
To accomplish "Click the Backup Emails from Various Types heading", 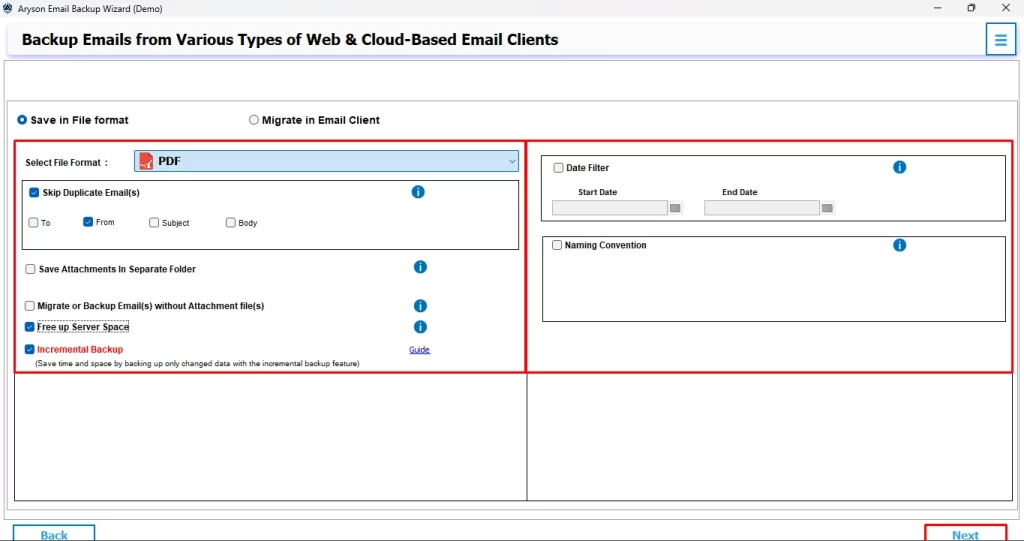I will click(290, 40).
